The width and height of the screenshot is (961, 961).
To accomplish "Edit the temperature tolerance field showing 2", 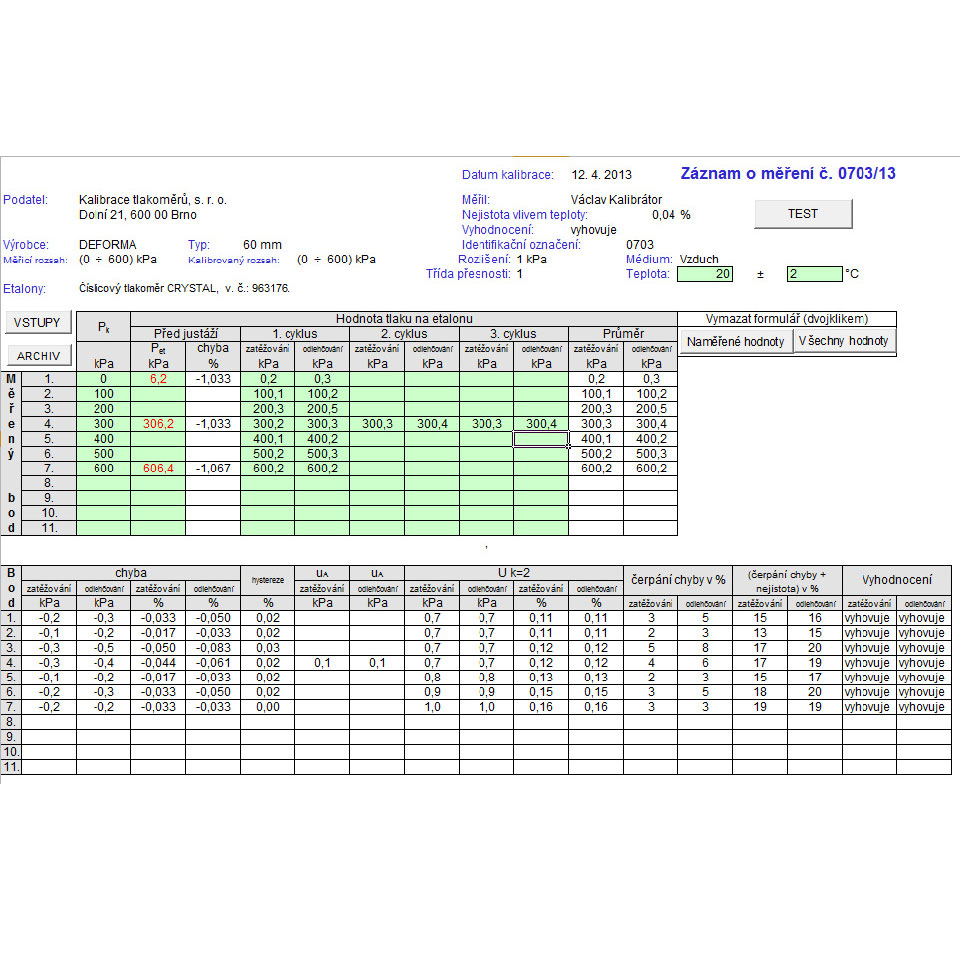I will [815, 274].
